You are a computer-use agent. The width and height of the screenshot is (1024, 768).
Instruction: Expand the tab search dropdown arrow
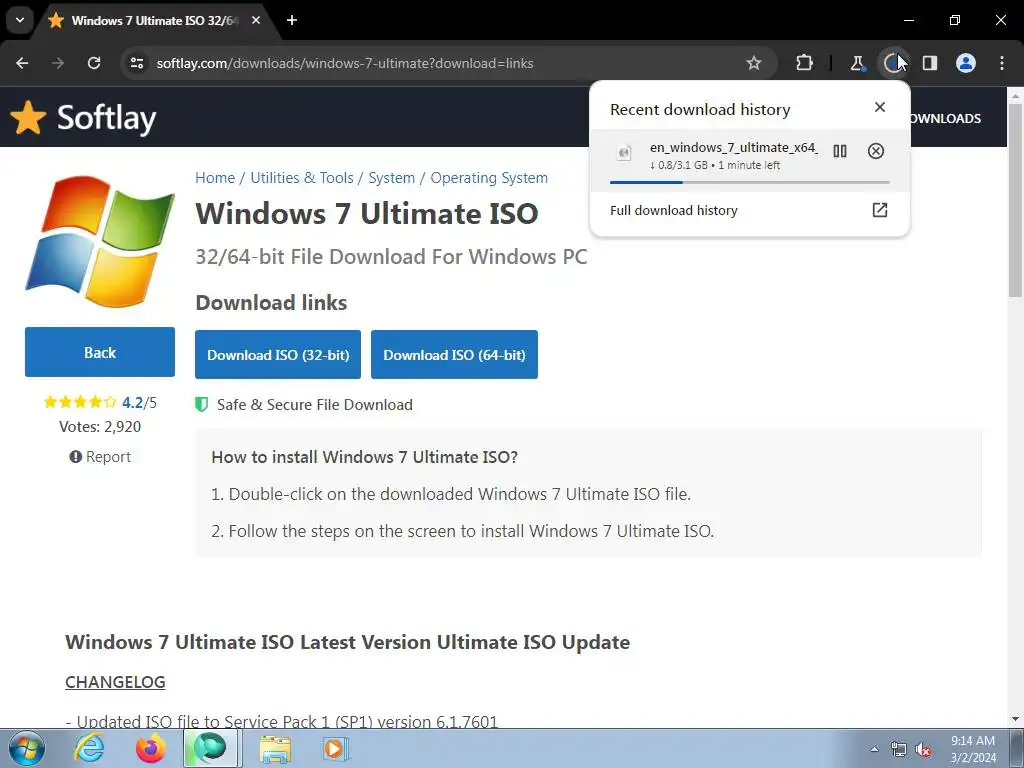click(20, 20)
